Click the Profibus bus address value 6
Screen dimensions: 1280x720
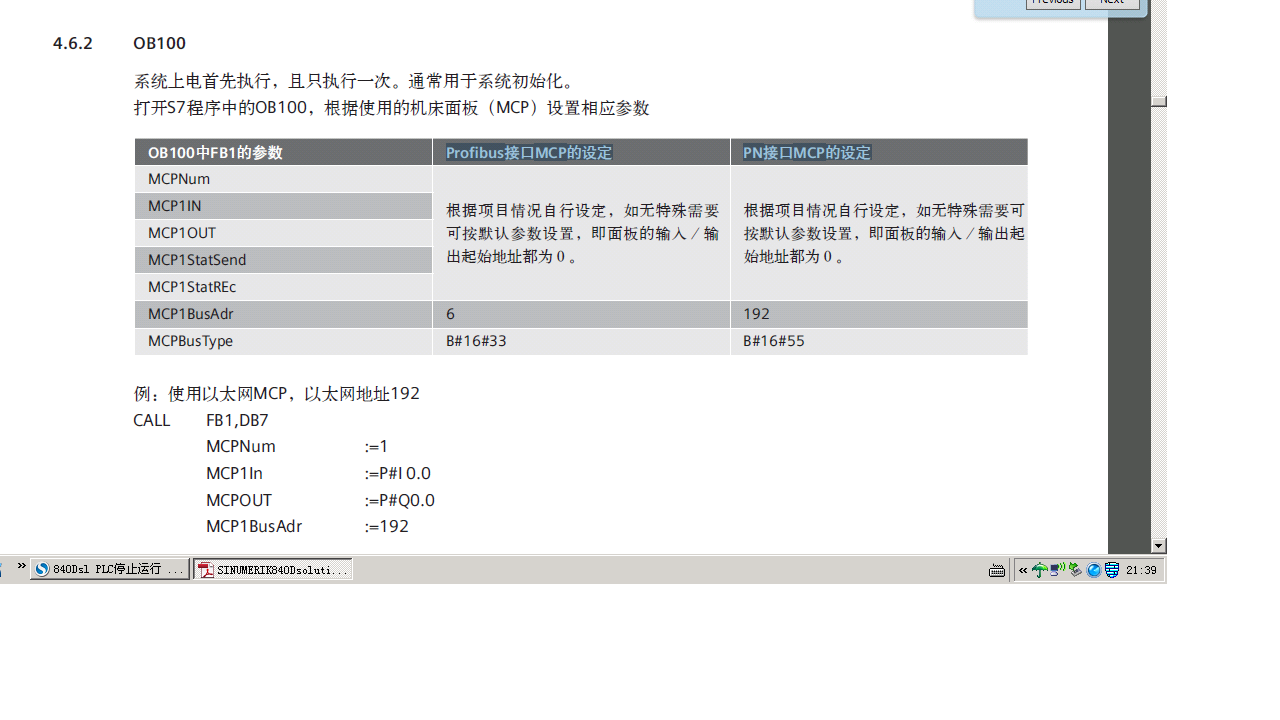click(451, 314)
